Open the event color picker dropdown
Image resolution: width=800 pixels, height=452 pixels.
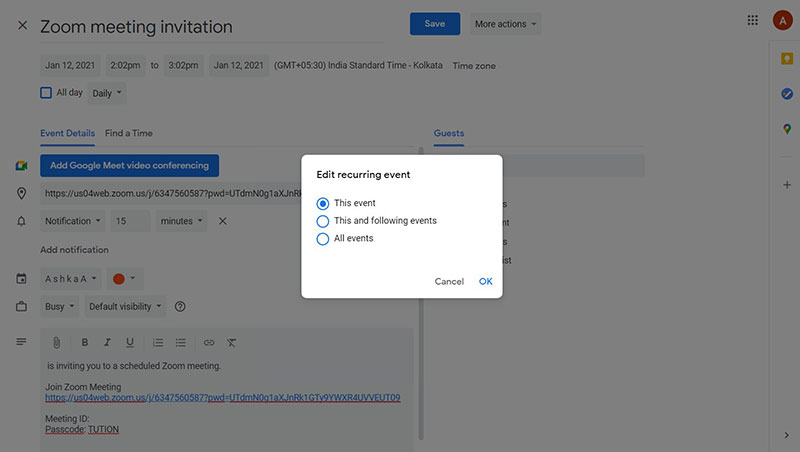click(124, 279)
